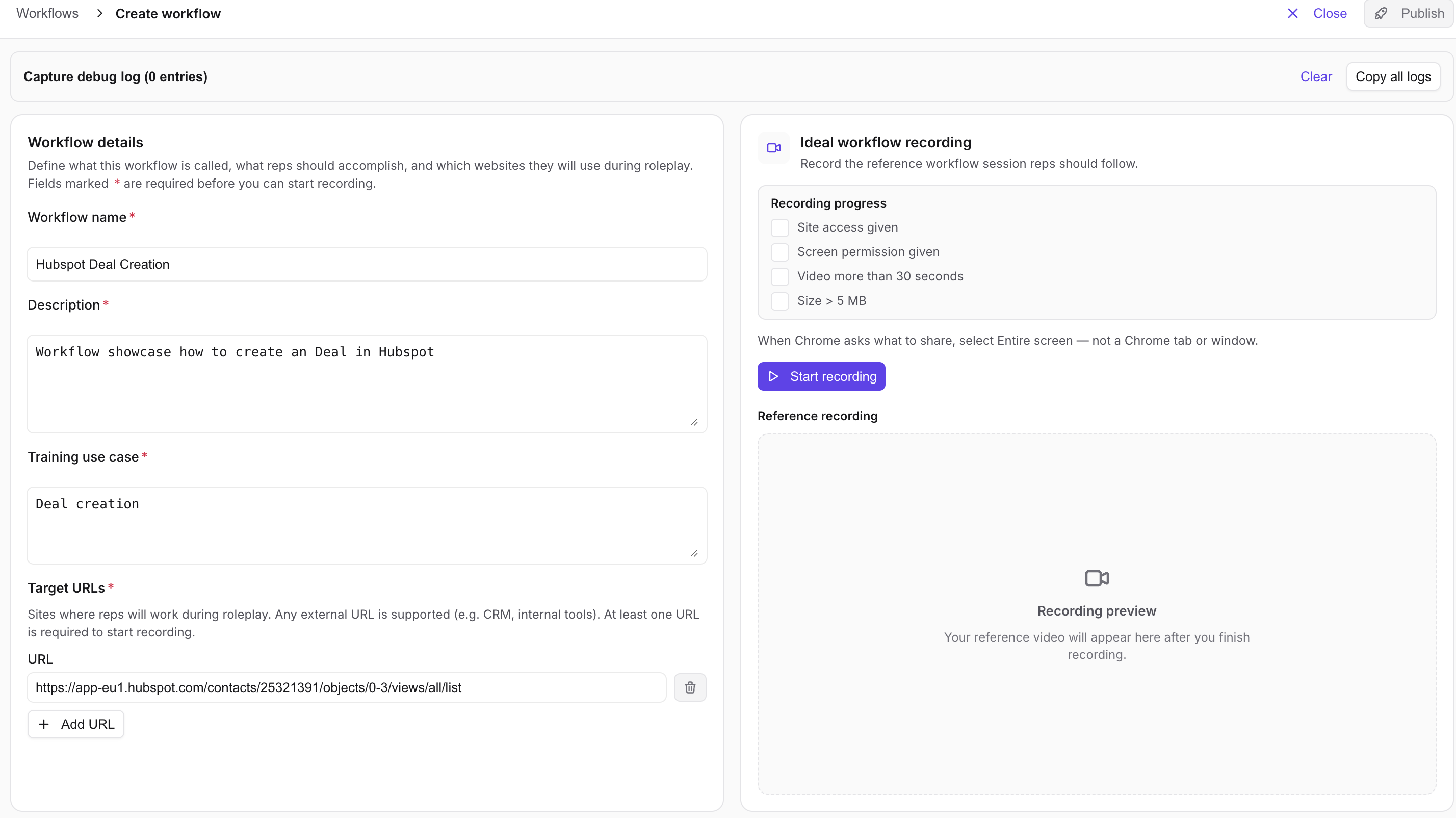
Task: Click the video camera icon beside Ideal workflow recording
Action: [774, 148]
